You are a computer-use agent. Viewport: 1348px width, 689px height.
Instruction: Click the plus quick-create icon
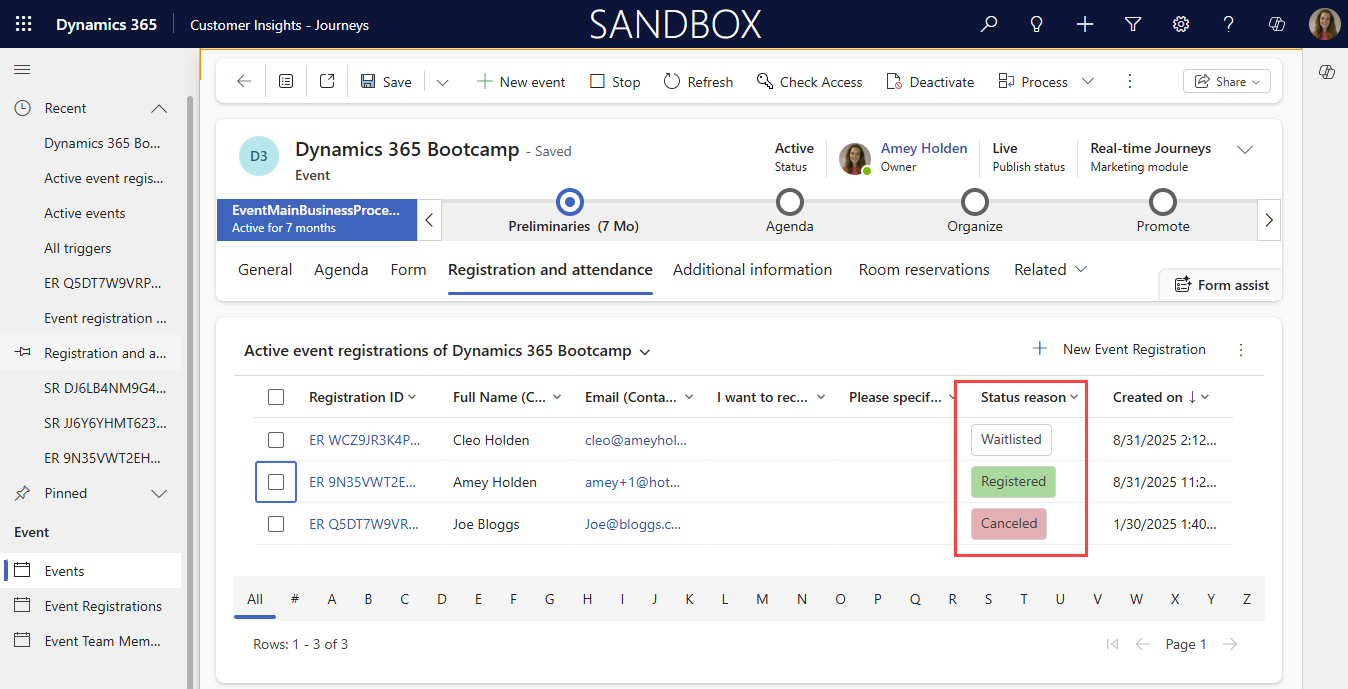tap(1085, 24)
